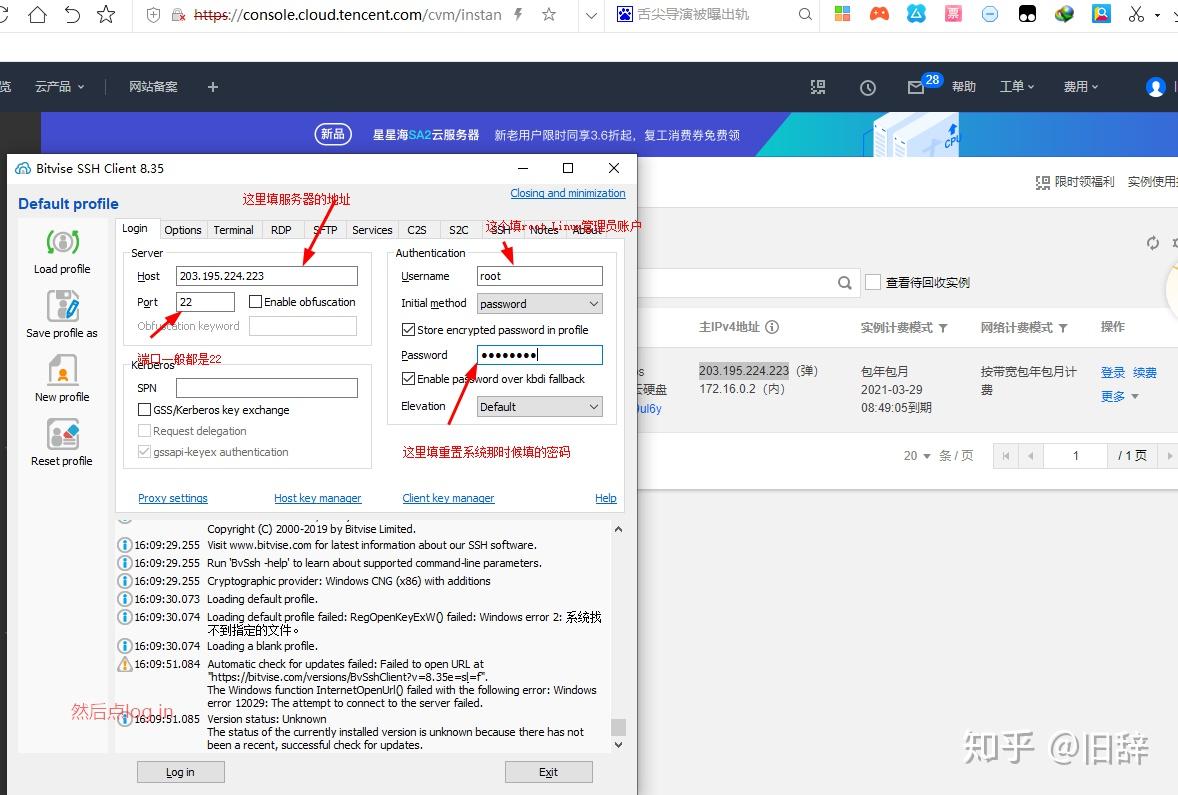
Task: Open browser home page icon
Action: tap(37, 14)
